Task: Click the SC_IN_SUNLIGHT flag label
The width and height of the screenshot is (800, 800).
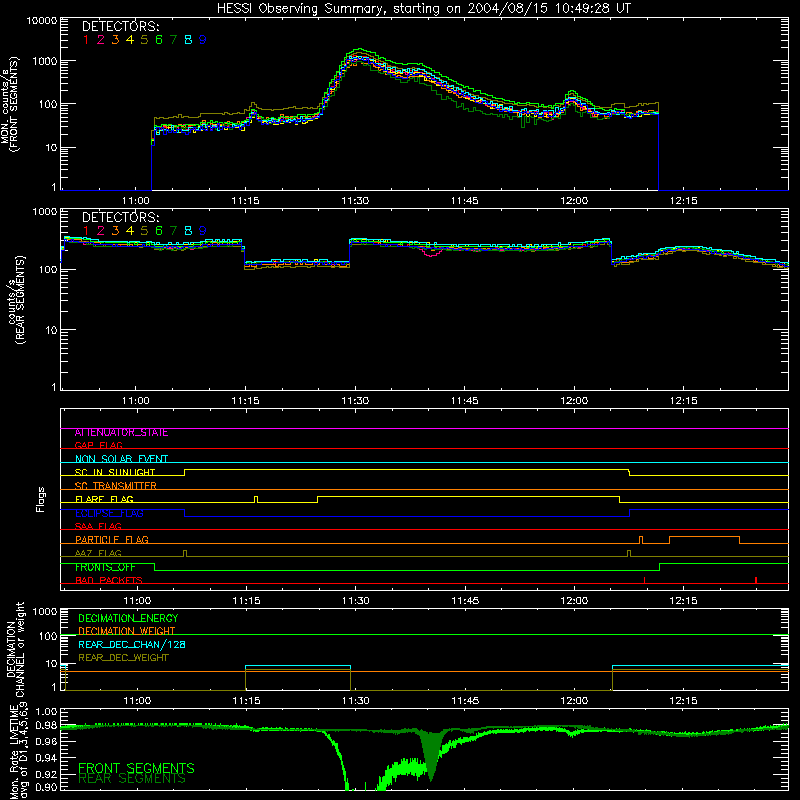Action: point(115,472)
